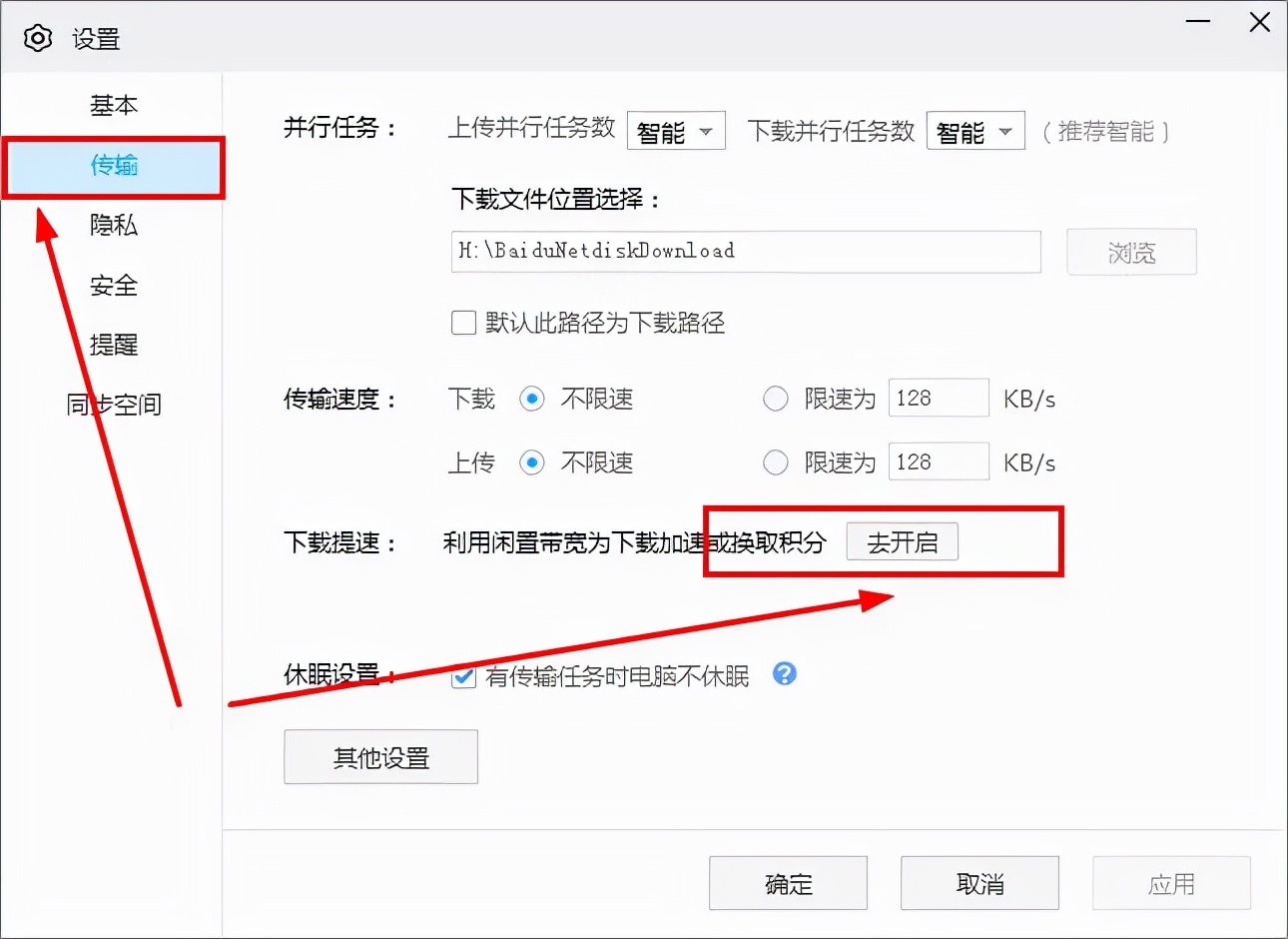Switch to the 隐私 settings tab
1288x939 pixels.
point(113,226)
